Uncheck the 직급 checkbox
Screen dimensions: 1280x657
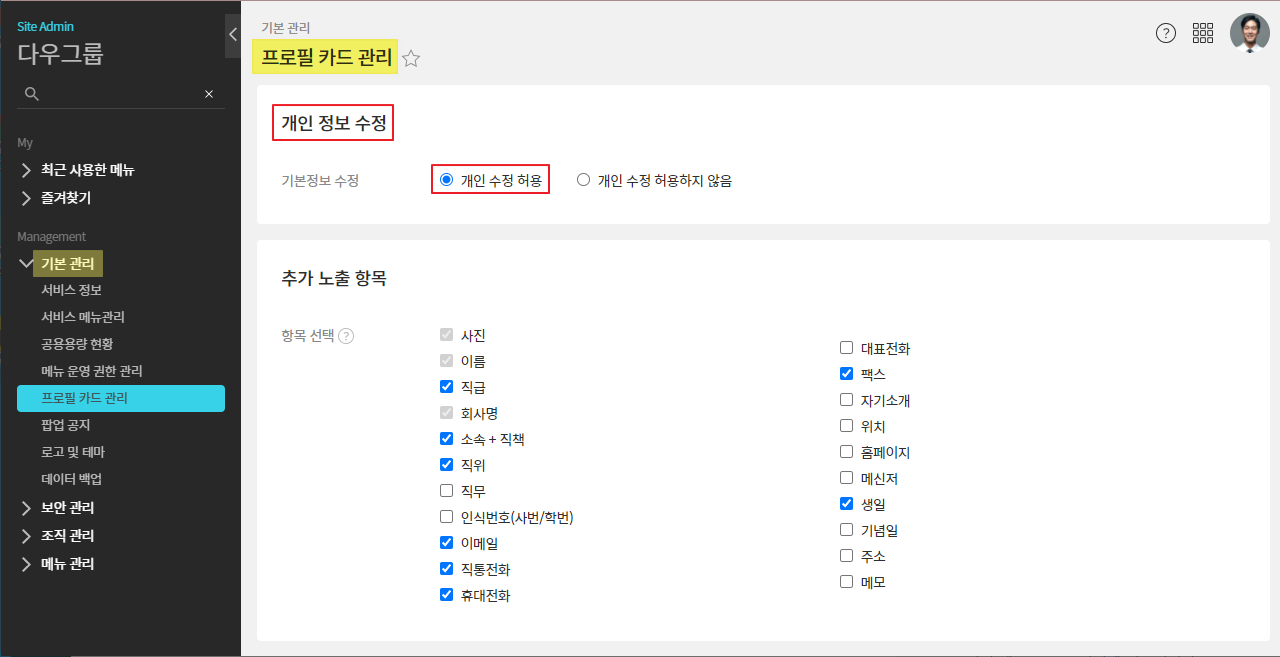(x=447, y=386)
